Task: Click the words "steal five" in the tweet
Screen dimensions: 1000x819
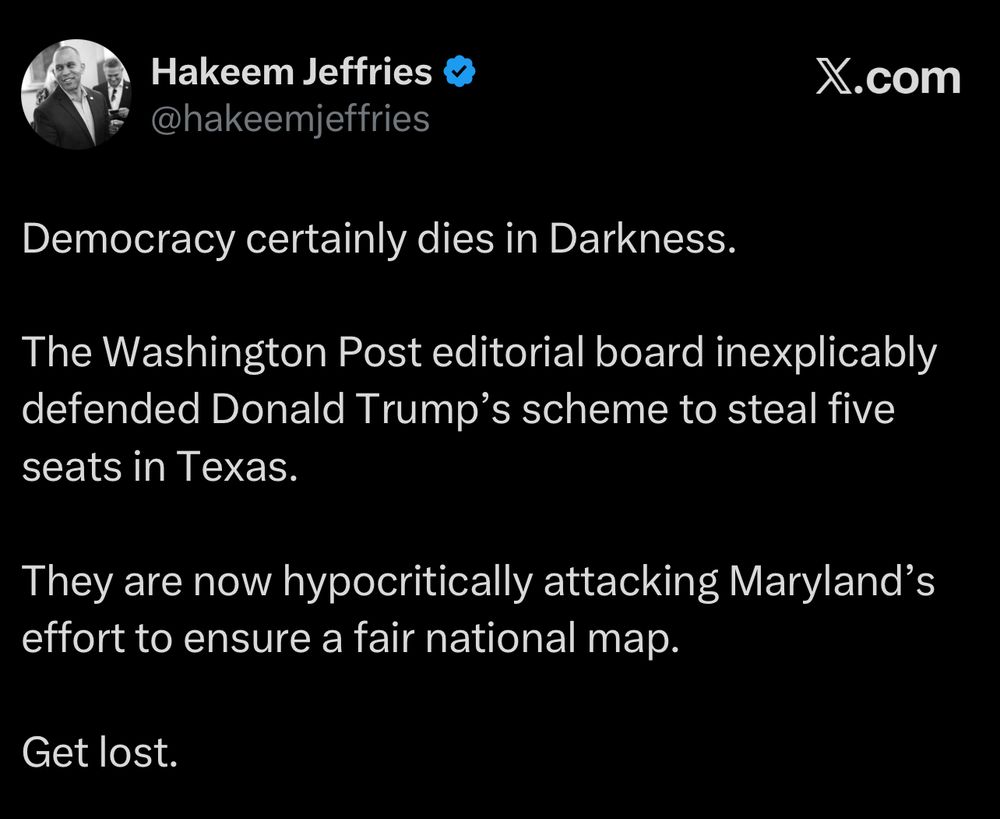Action: pos(811,409)
